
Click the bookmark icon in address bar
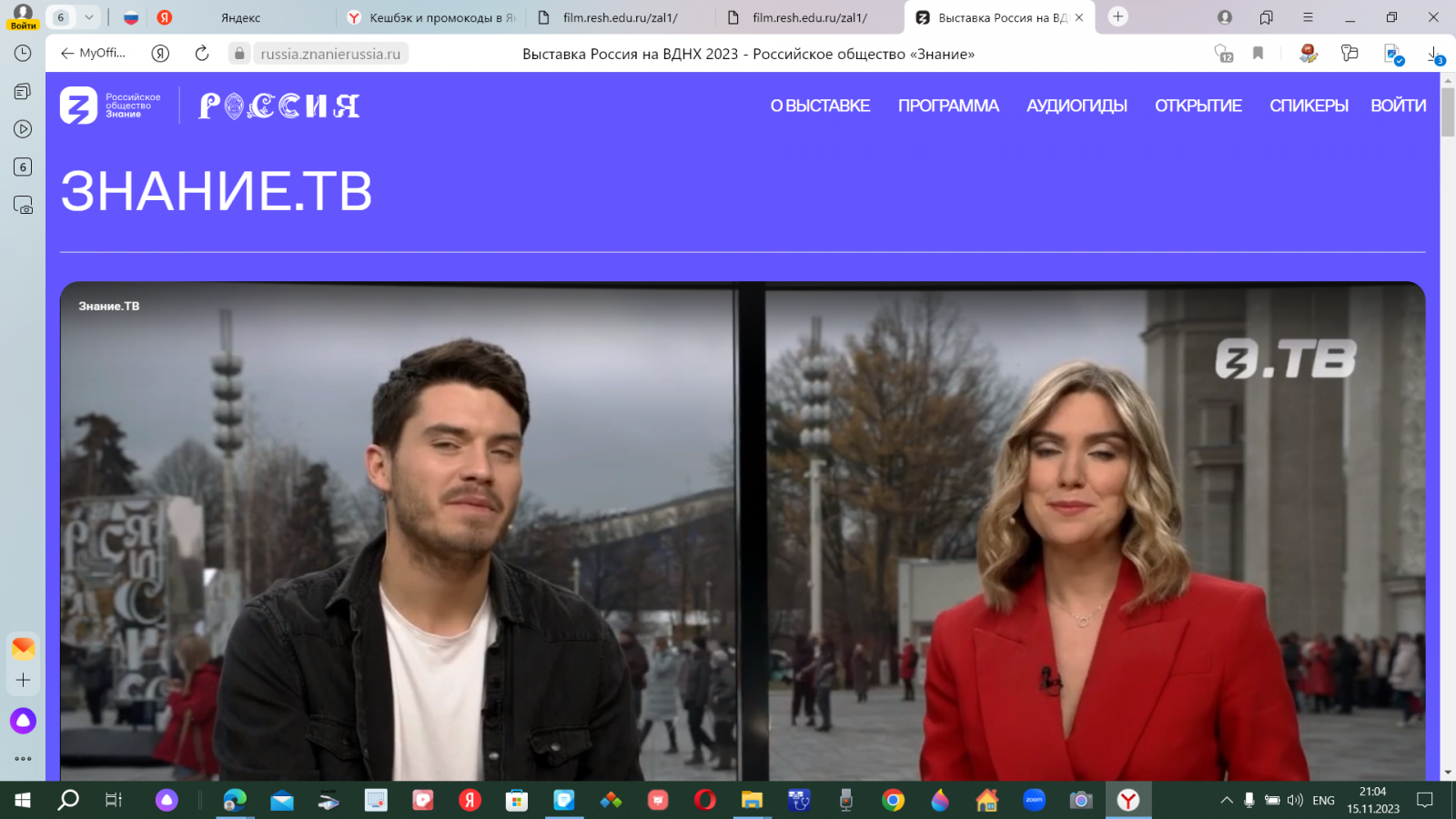click(x=1258, y=54)
